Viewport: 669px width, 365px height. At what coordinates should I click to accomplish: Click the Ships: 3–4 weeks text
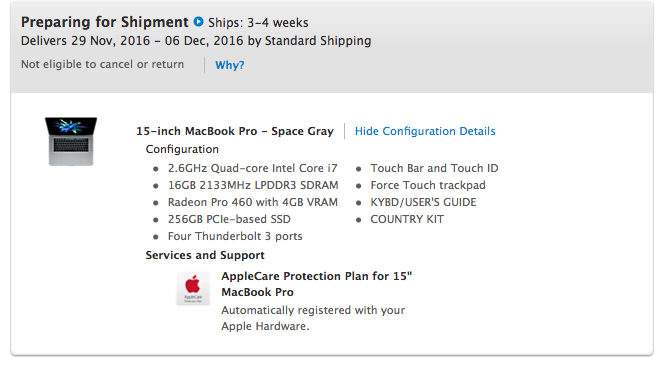pyautogui.click(x=258, y=22)
